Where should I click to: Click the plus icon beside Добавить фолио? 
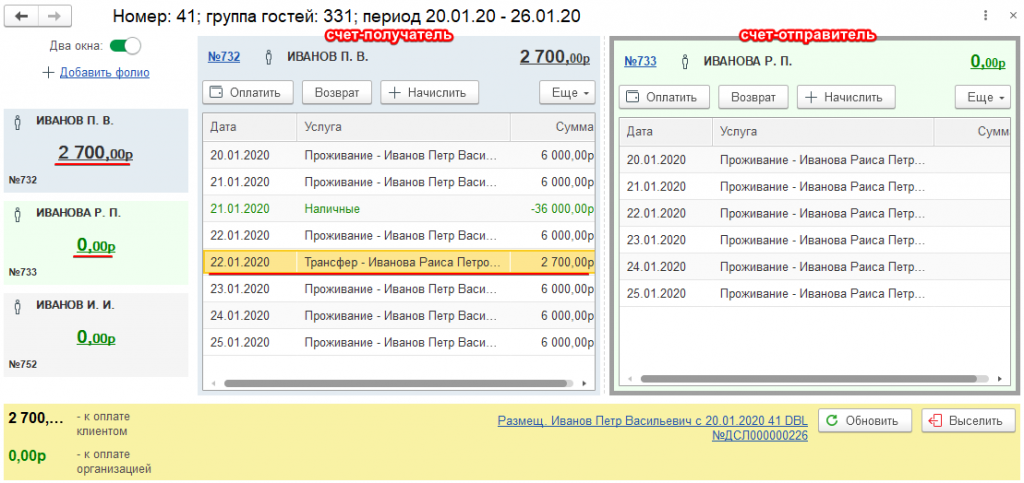point(48,72)
